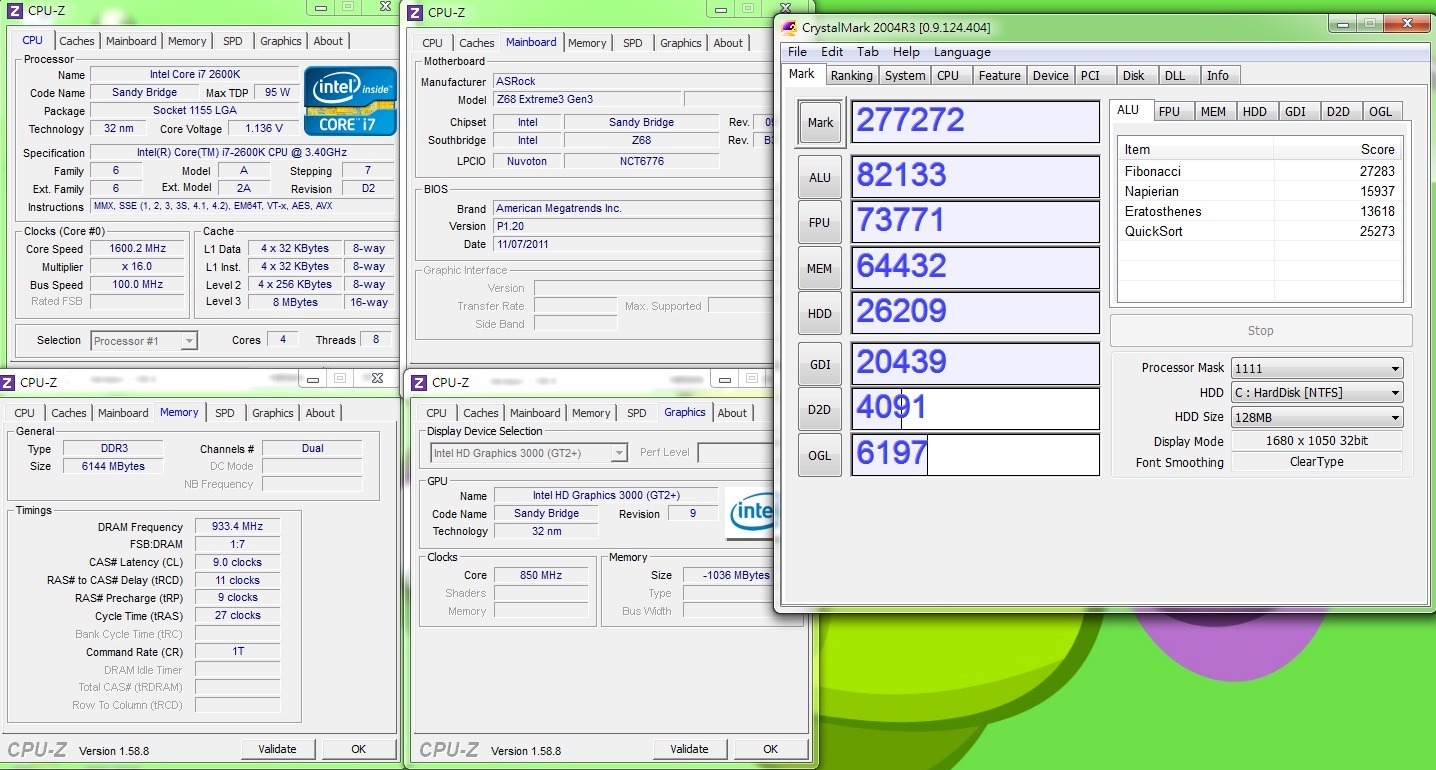Screen dimensions: 1436x770
Task: Select the Feature tab in CrystalMark
Action: click(x=999, y=76)
